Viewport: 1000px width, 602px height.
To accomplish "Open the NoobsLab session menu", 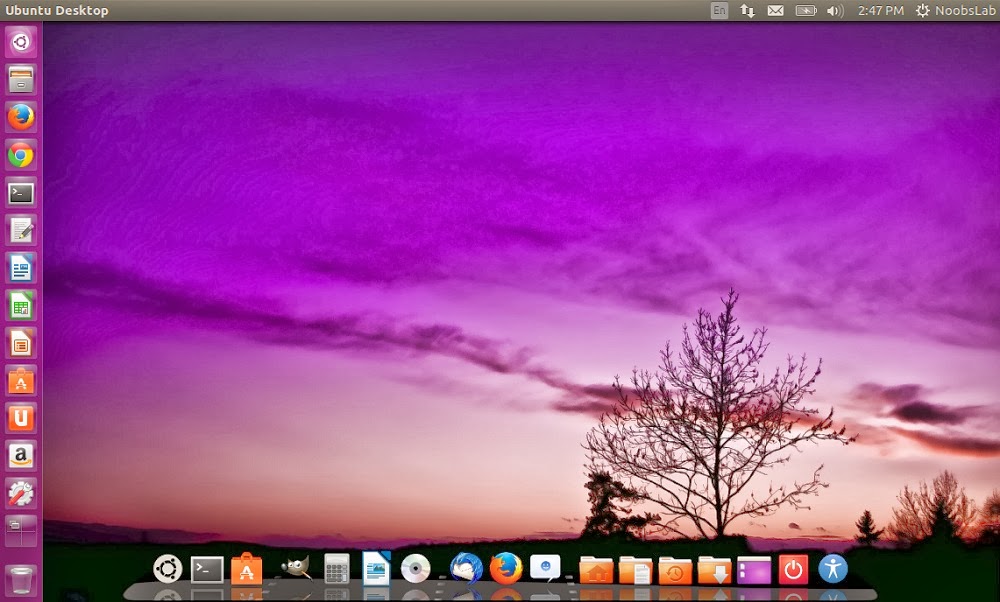I will pos(953,11).
